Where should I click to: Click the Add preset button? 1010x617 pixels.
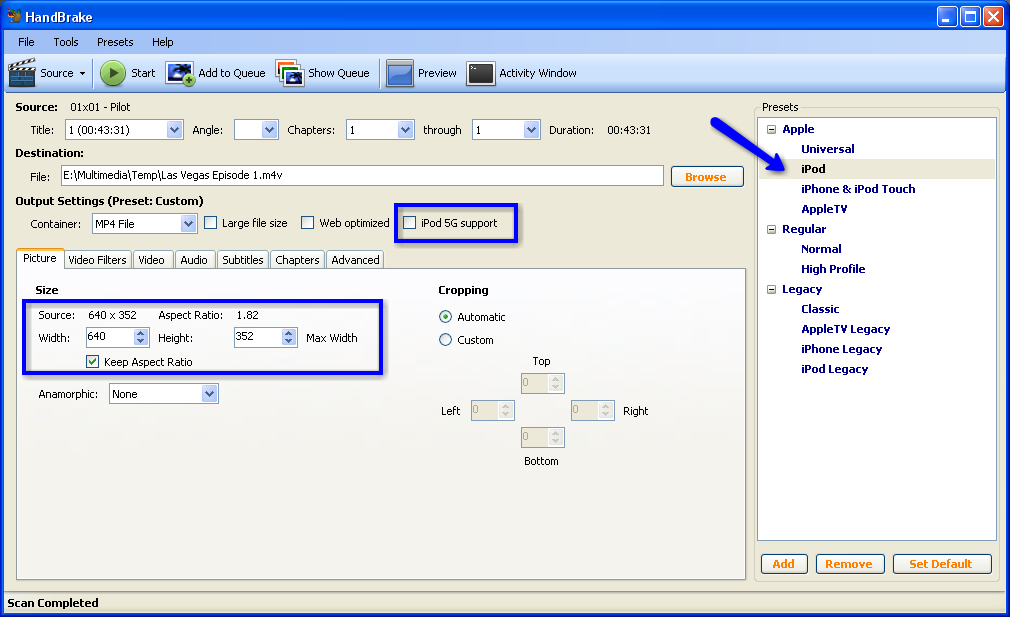783,564
